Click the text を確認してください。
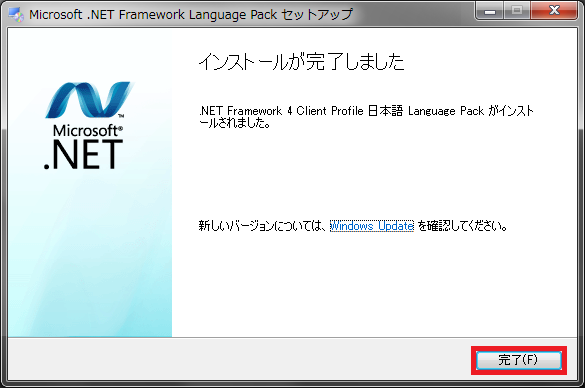 tap(463, 226)
